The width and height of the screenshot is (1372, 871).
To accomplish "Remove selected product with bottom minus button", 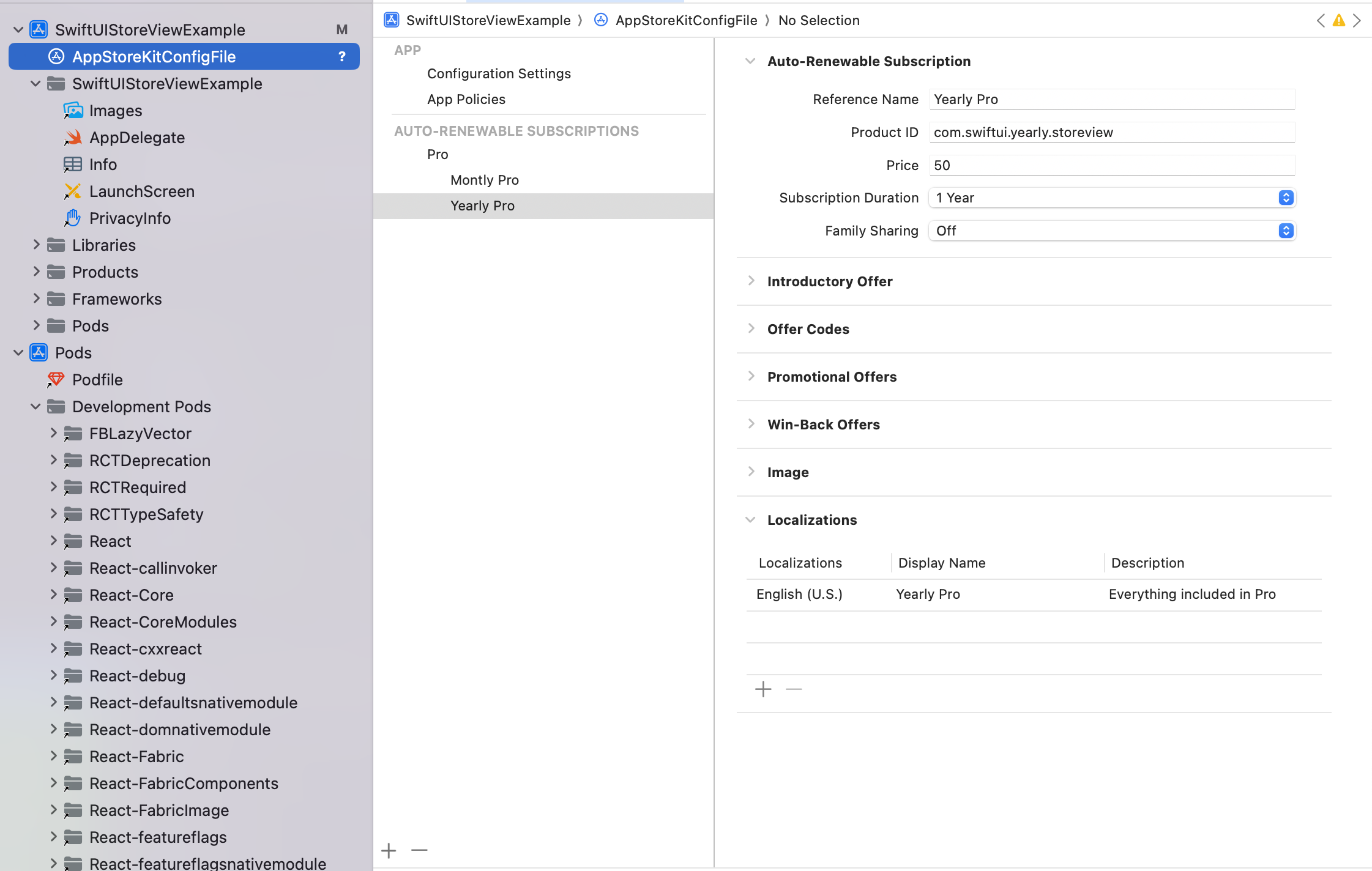I will click(419, 850).
